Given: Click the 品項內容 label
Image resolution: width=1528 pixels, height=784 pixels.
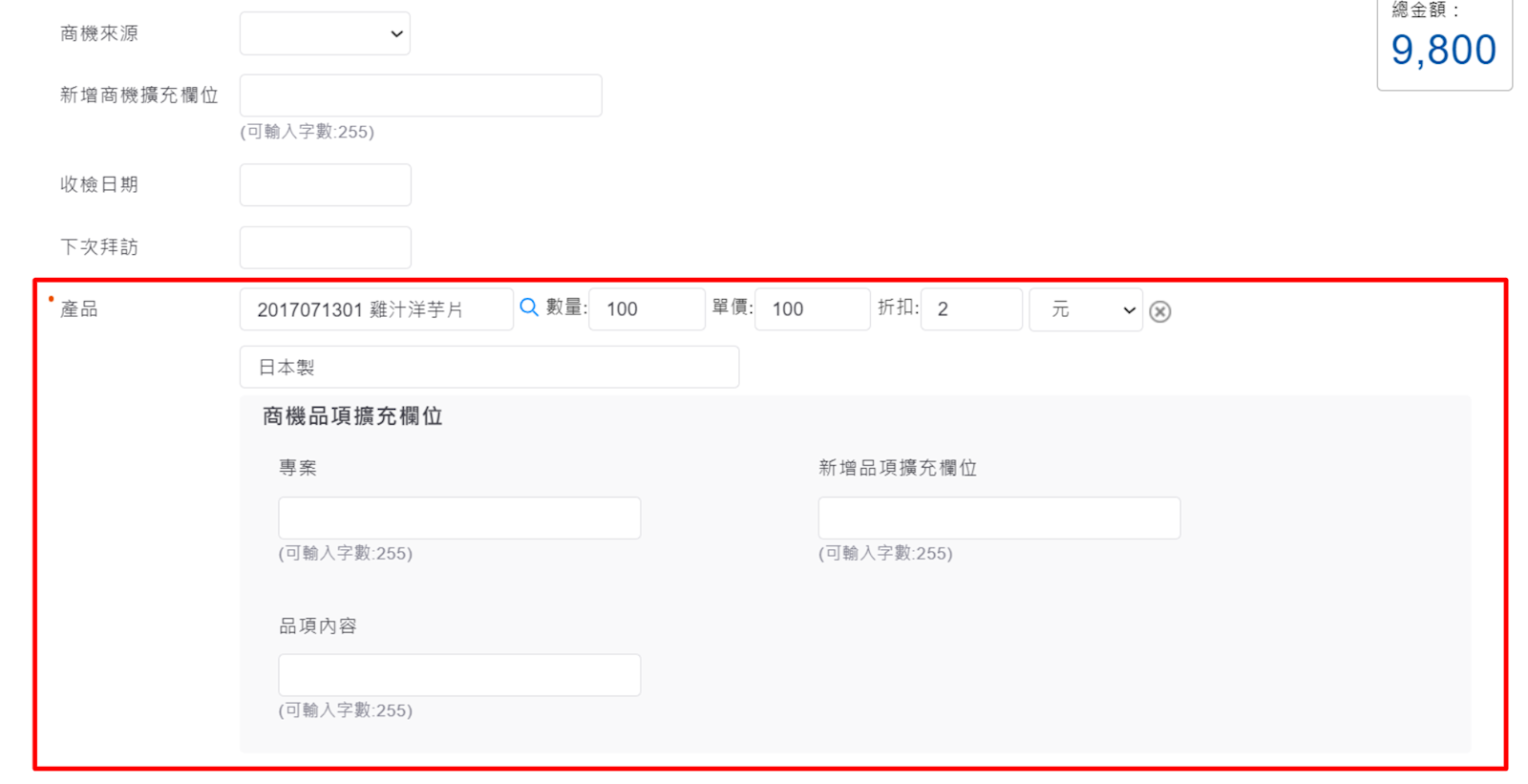Looking at the screenshot, I should [x=318, y=626].
